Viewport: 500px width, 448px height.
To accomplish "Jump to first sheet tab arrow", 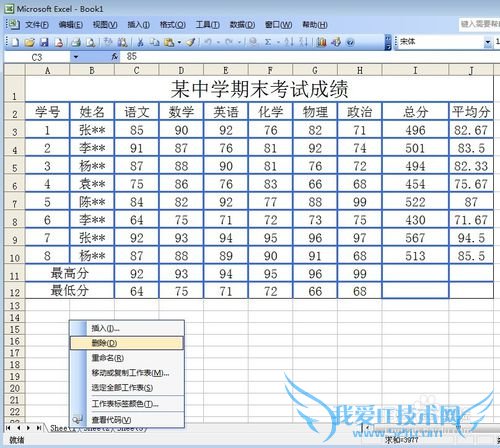I will click(8, 428).
